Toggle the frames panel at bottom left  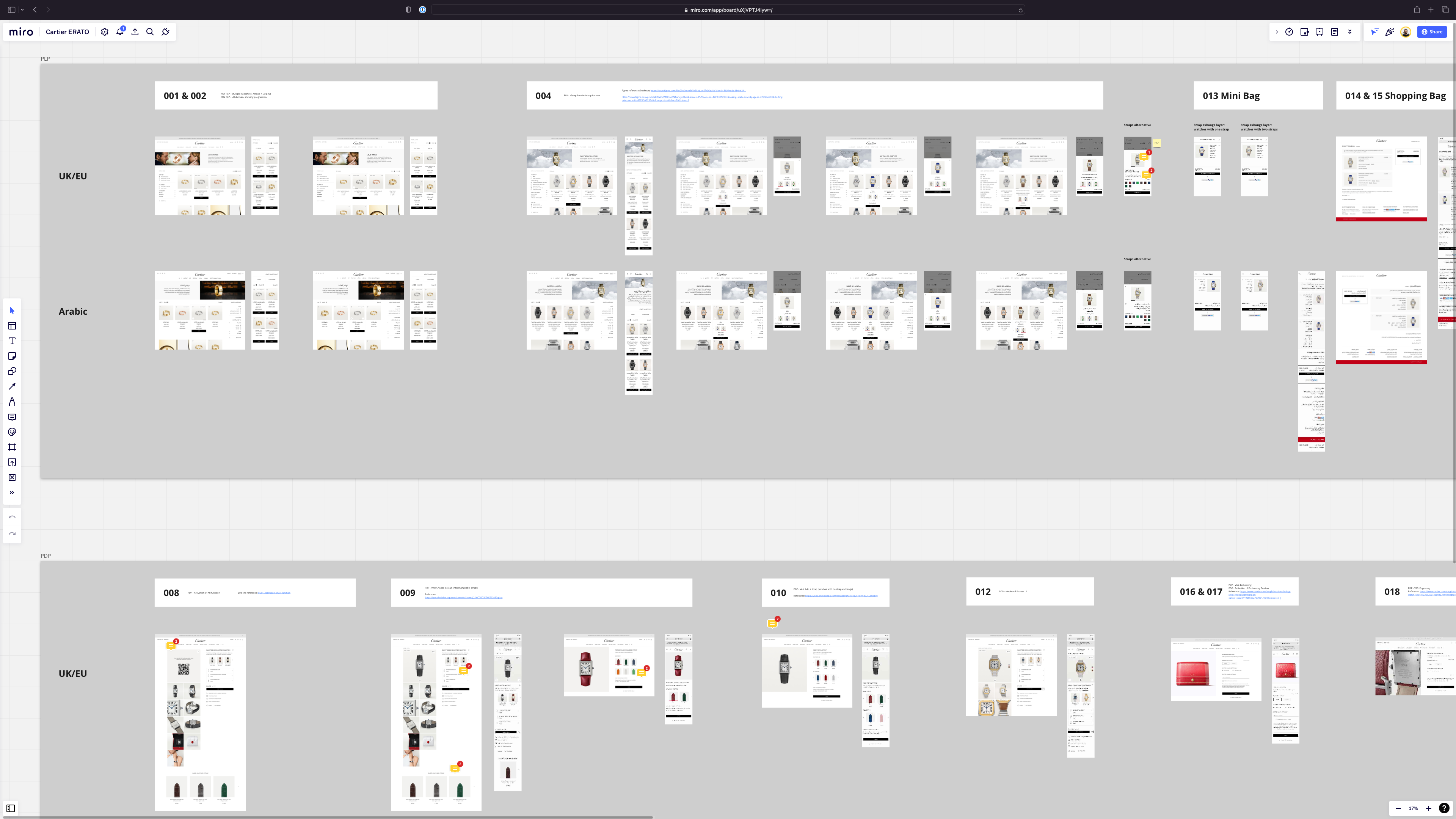[11, 808]
